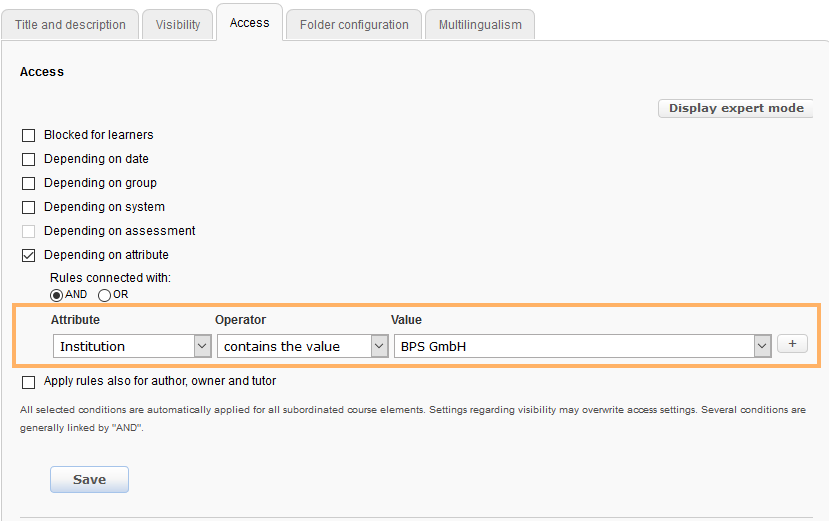The width and height of the screenshot is (829, 521).
Task: Check Depending on date option
Action: point(29,159)
